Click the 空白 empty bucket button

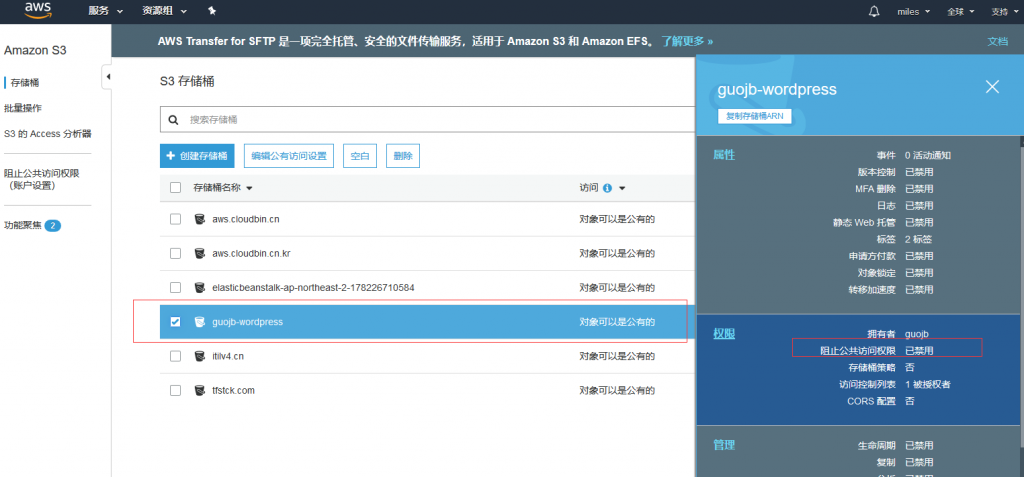pyautogui.click(x=360, y=156)
